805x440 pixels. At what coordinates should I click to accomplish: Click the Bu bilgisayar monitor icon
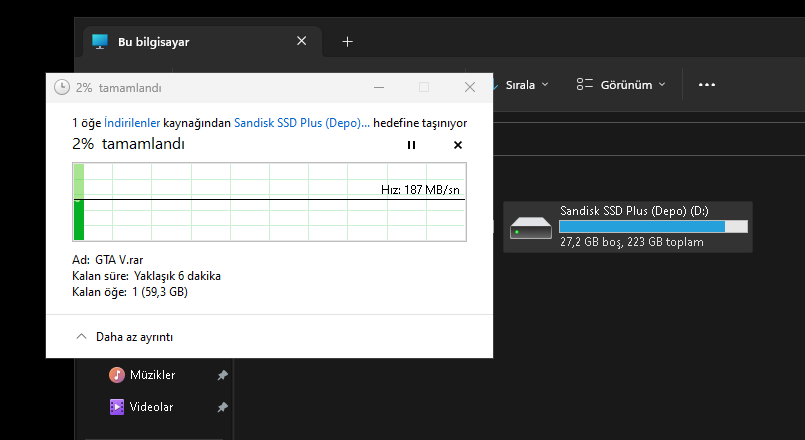point(100,42)
